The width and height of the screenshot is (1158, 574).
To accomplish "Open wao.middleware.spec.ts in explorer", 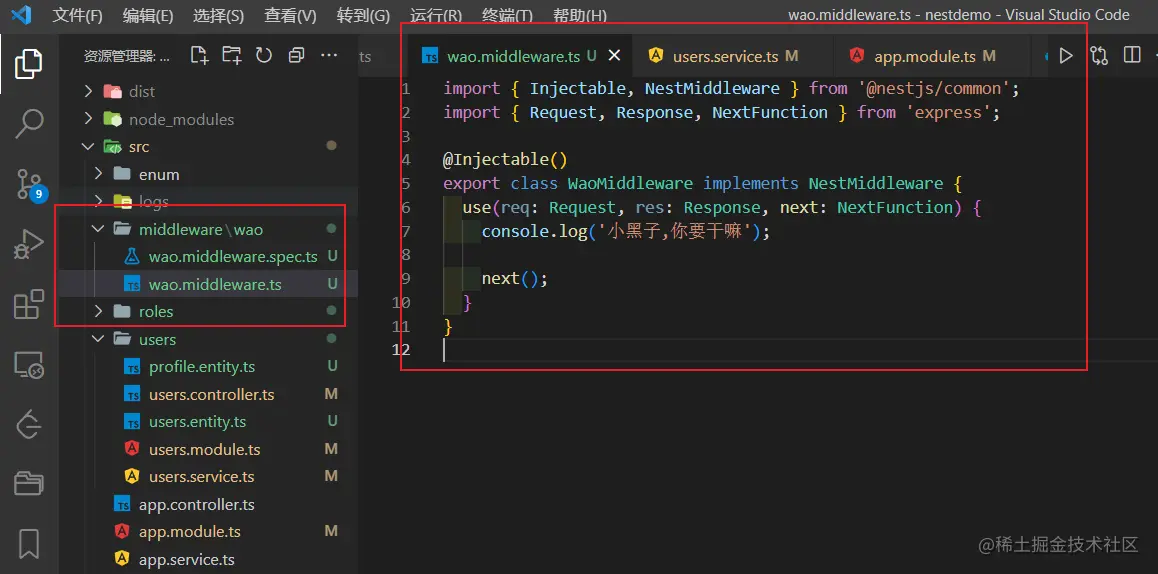I will point(233,257).
